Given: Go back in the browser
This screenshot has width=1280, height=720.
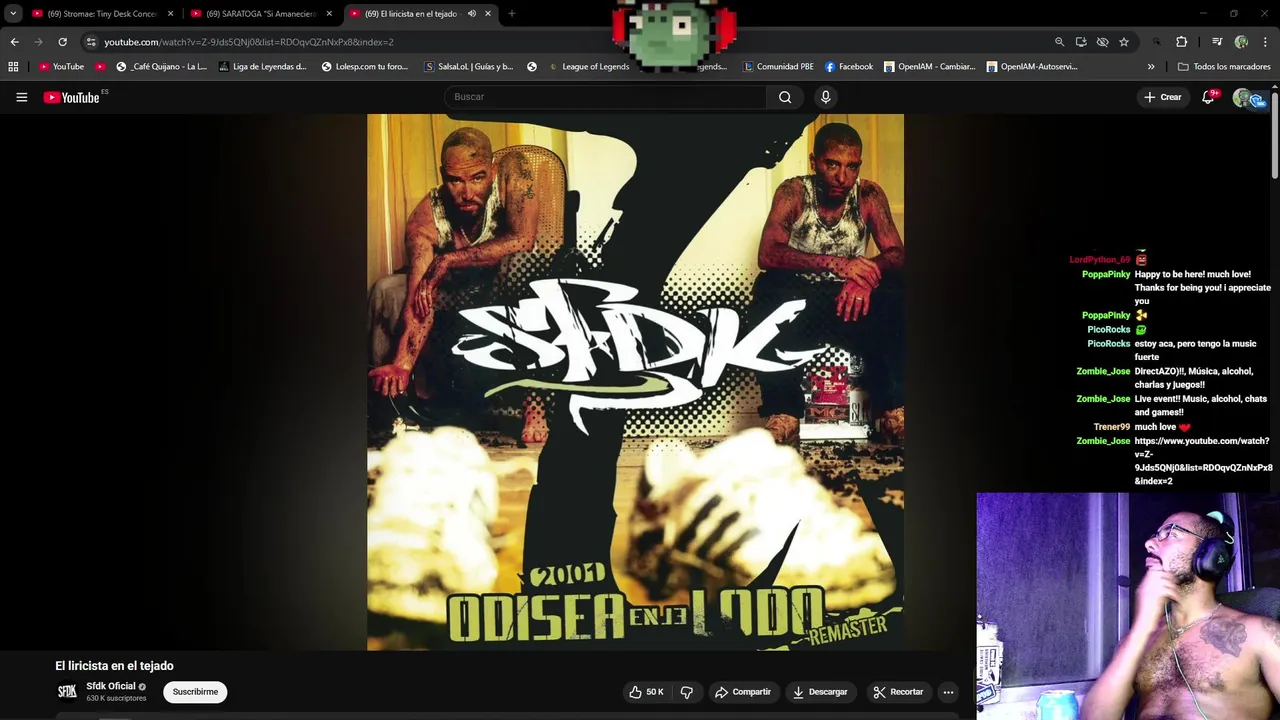Looking at the screenshot, I should point(14,42).
